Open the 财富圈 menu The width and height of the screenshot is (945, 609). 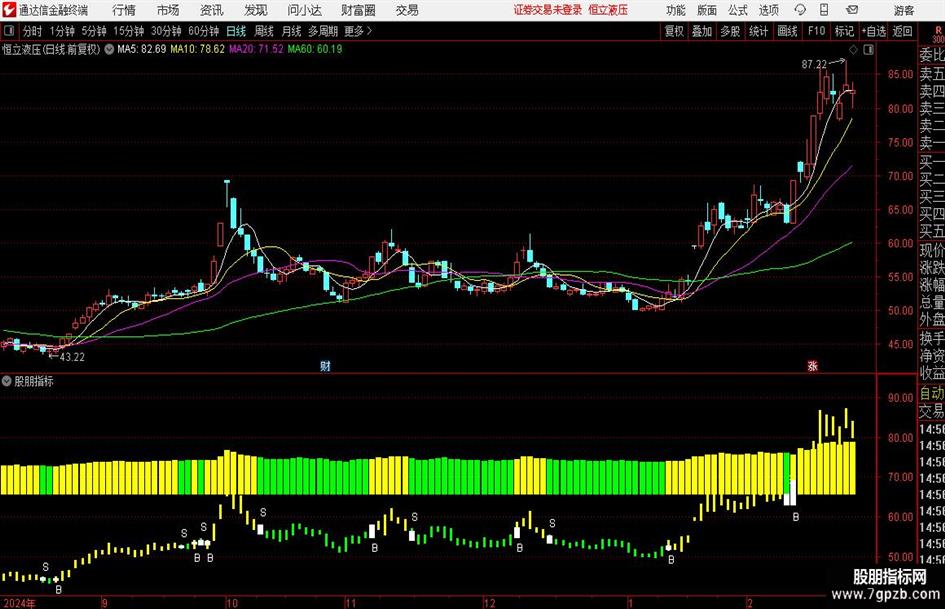358,10
